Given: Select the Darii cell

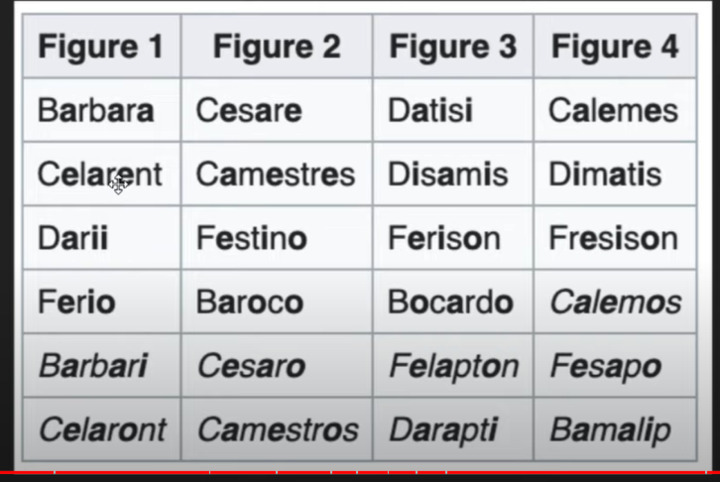Looking at the screenshot, I should coord(73,238).
